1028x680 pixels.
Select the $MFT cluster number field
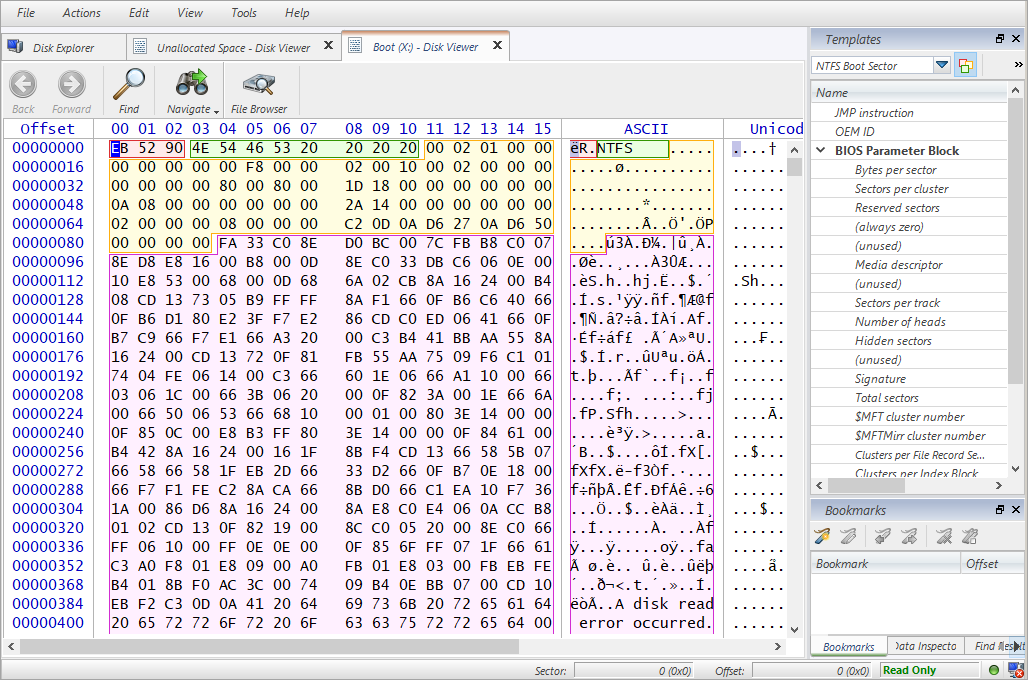(x=909, y=417)
